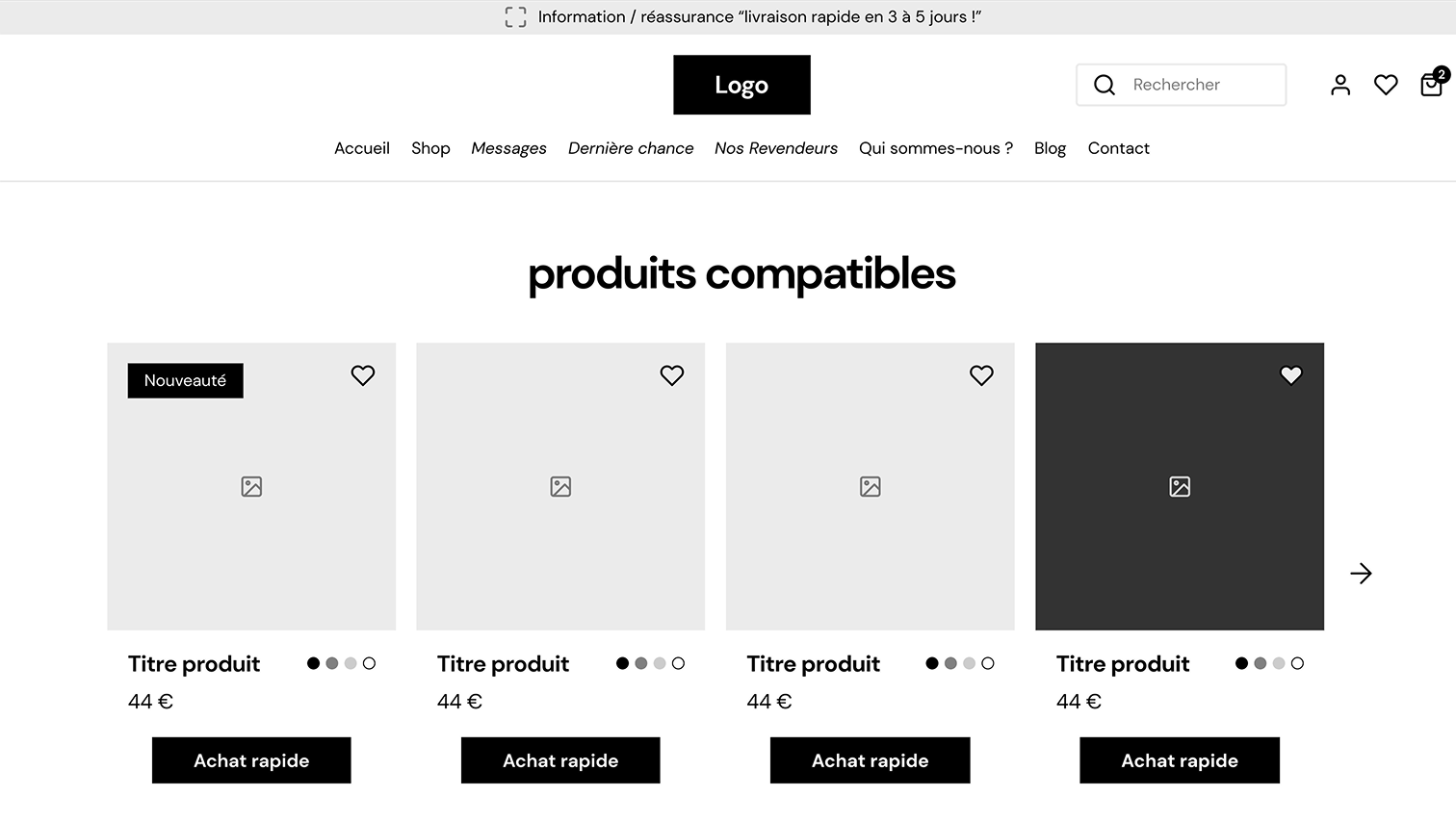Select white color swatch on fourth product
The image size is (1456, 822).
click(1298, 663)
